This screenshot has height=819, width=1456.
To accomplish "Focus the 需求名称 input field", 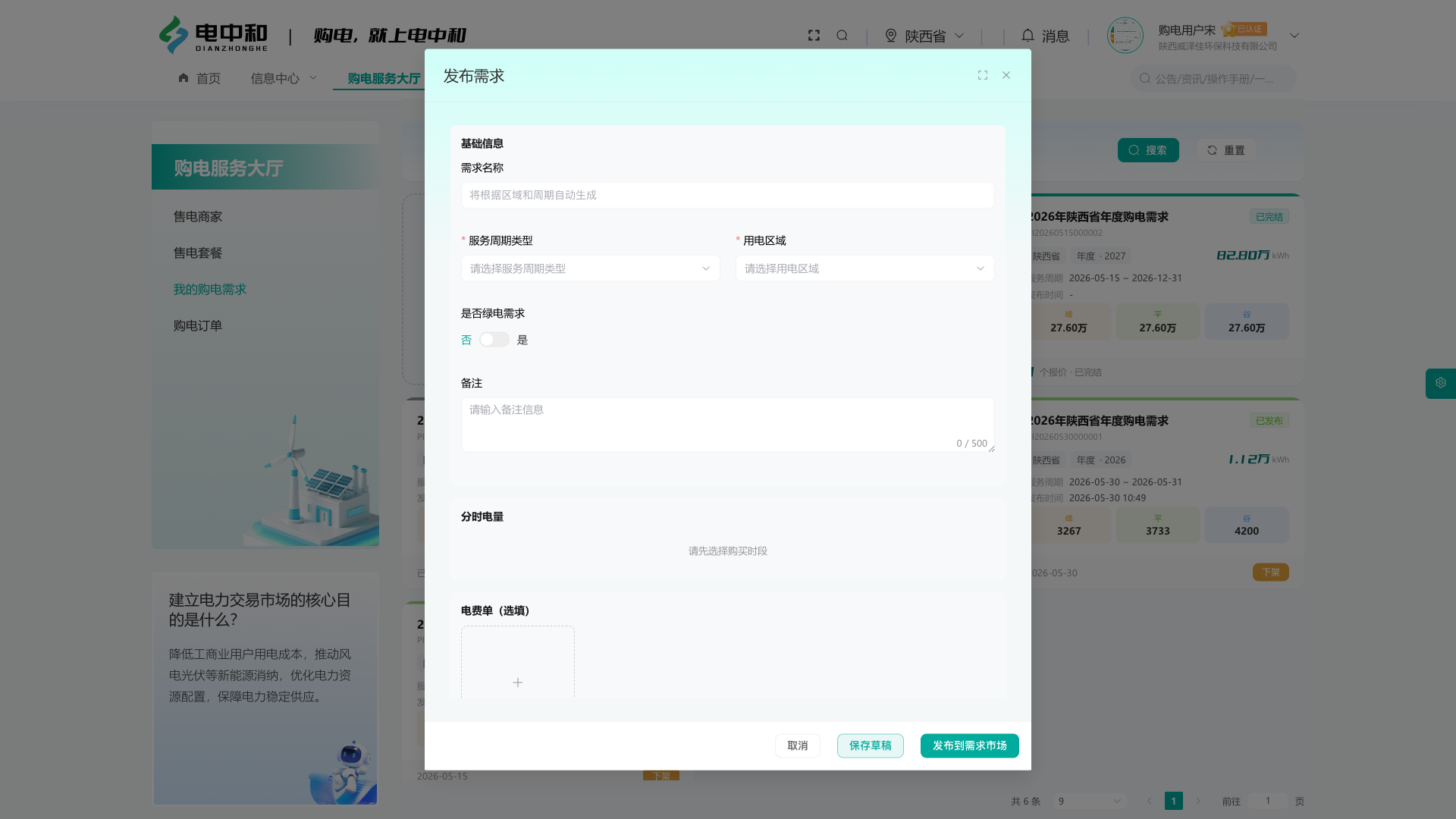I will 728,196.
